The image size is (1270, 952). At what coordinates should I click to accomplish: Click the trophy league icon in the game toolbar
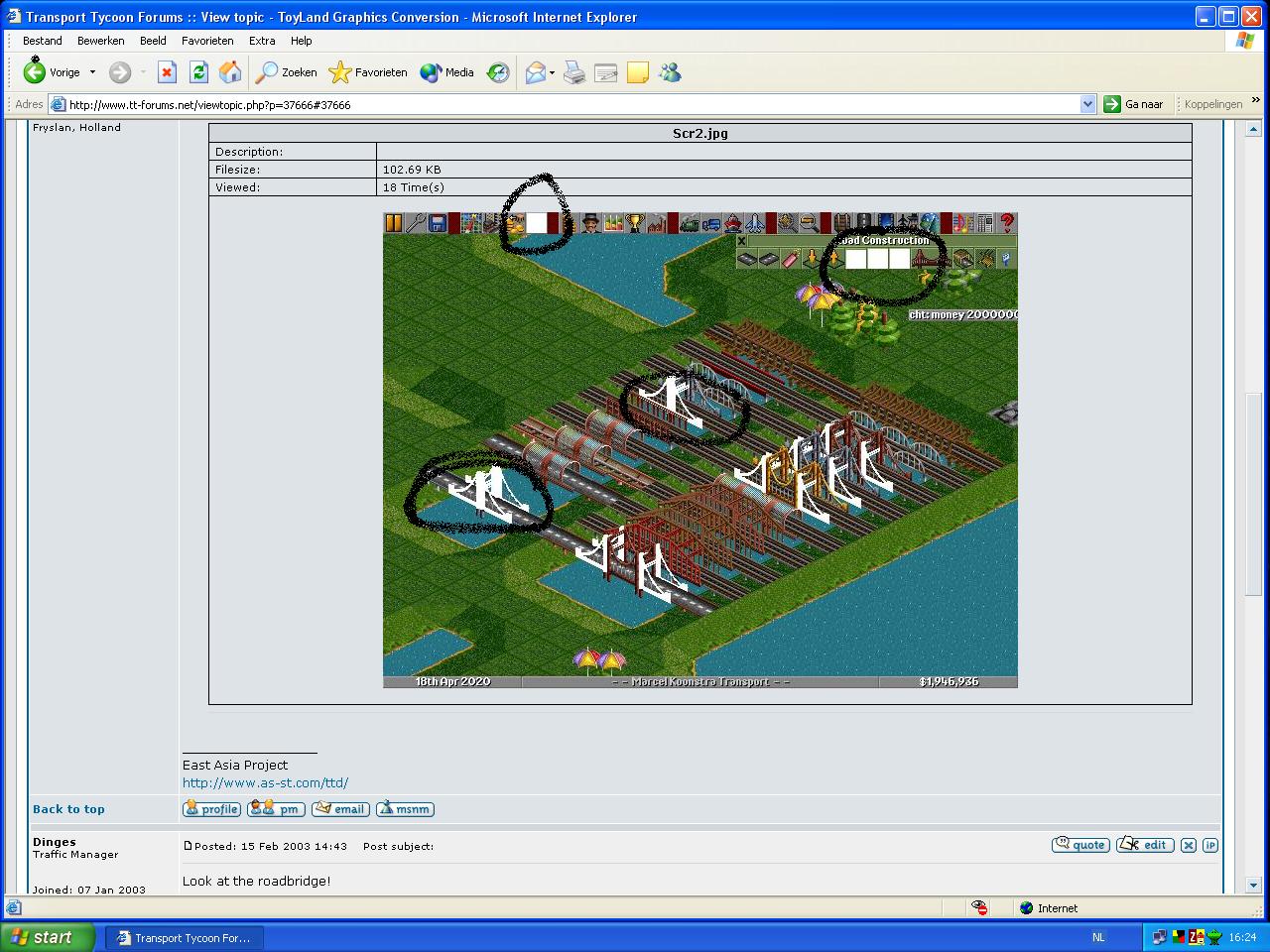click(635, 223)
